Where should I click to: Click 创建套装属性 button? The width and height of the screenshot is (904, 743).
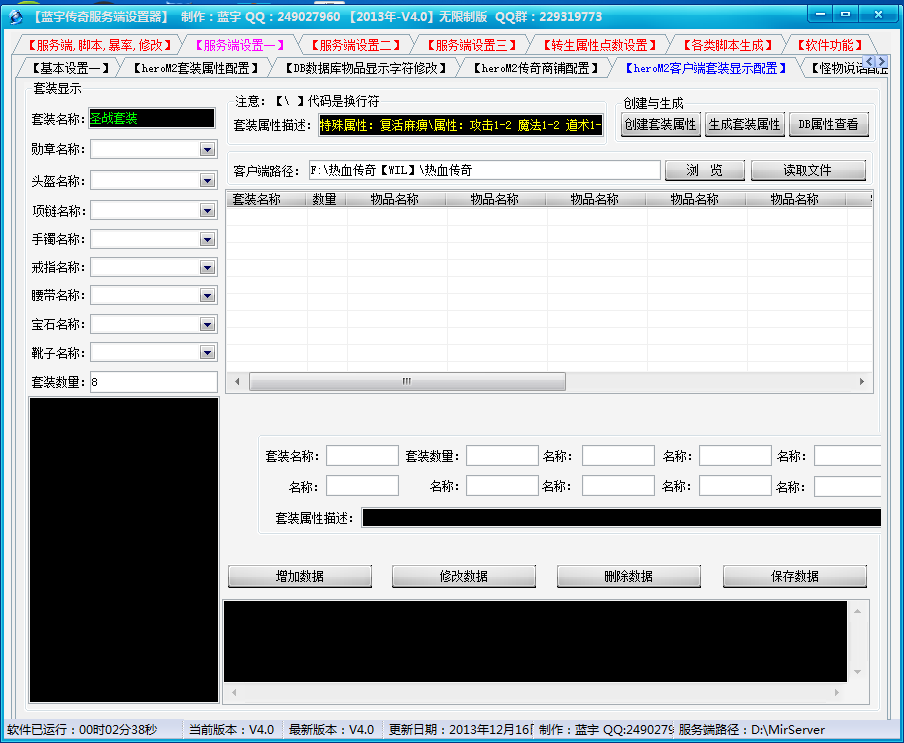pos(661,125)
